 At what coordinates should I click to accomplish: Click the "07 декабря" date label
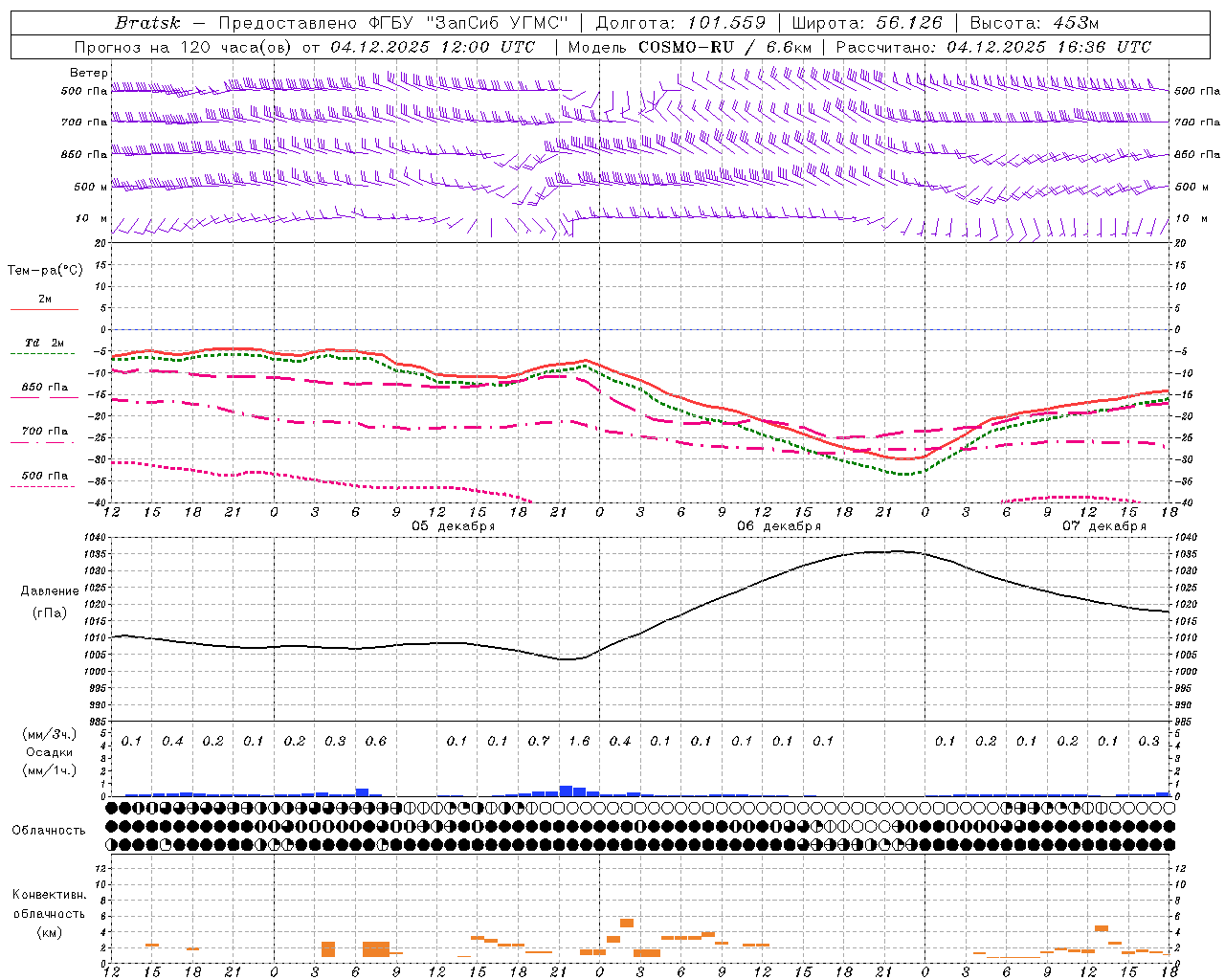[1104, 526]
